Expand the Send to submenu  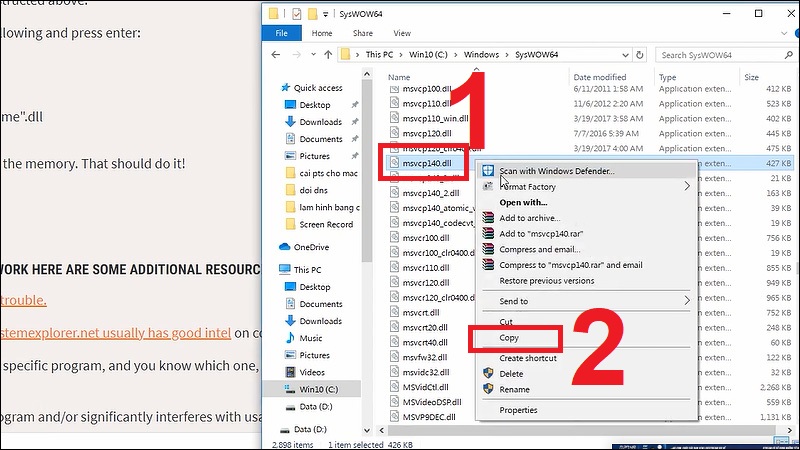pyautogui.click(x=687, y=301)
